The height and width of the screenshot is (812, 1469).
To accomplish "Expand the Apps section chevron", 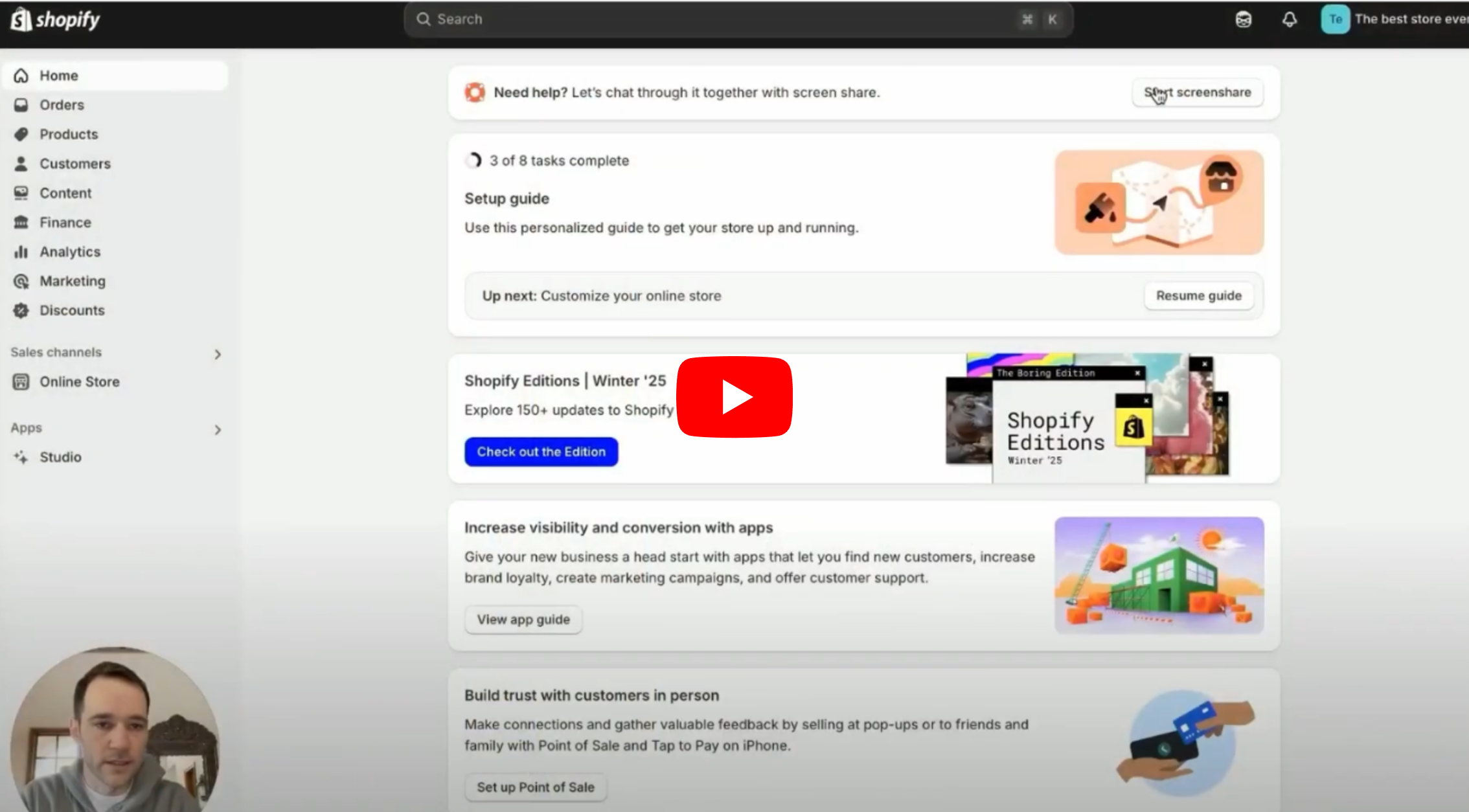I will pyautogui.click(x=218, y=430).
